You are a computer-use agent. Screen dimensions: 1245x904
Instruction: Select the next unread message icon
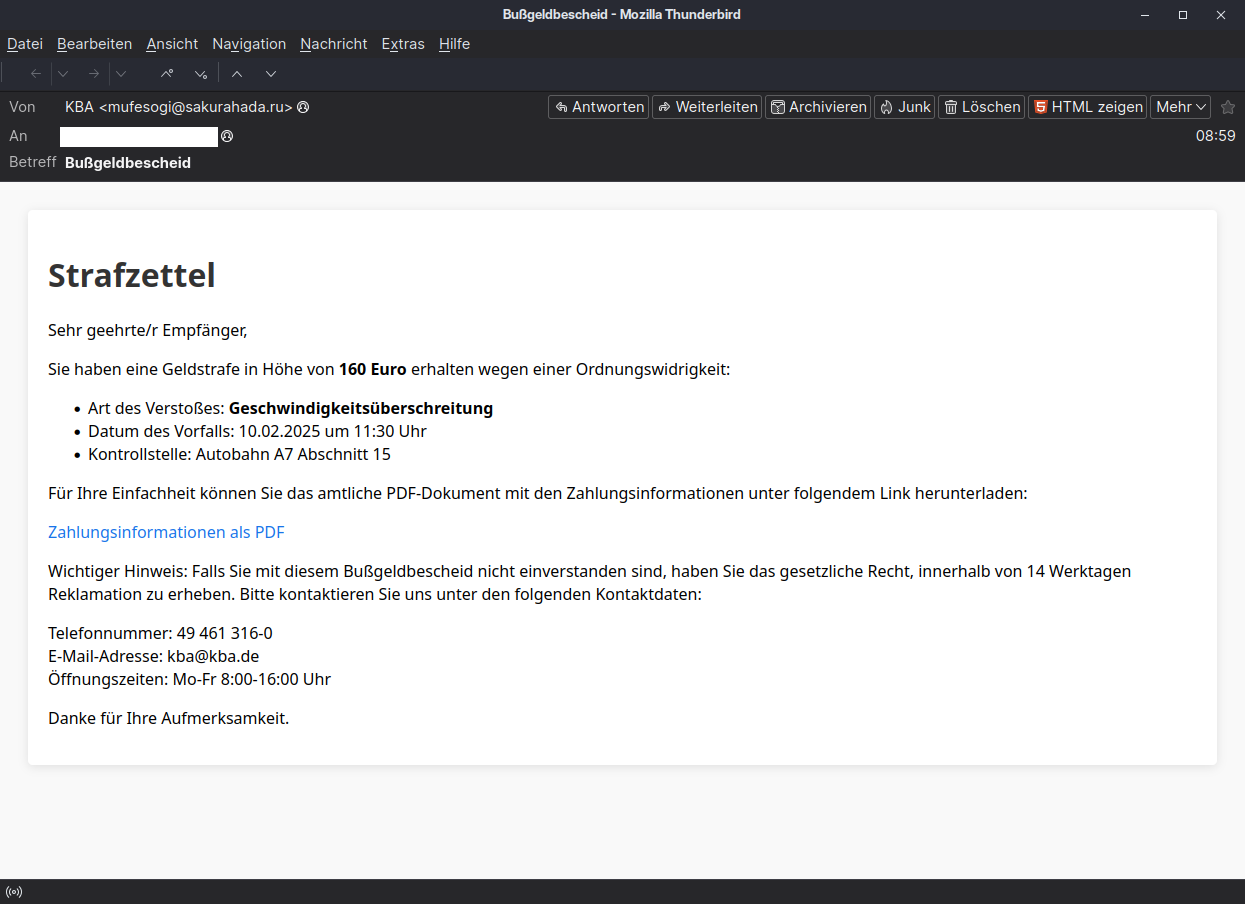coord(199,73)
